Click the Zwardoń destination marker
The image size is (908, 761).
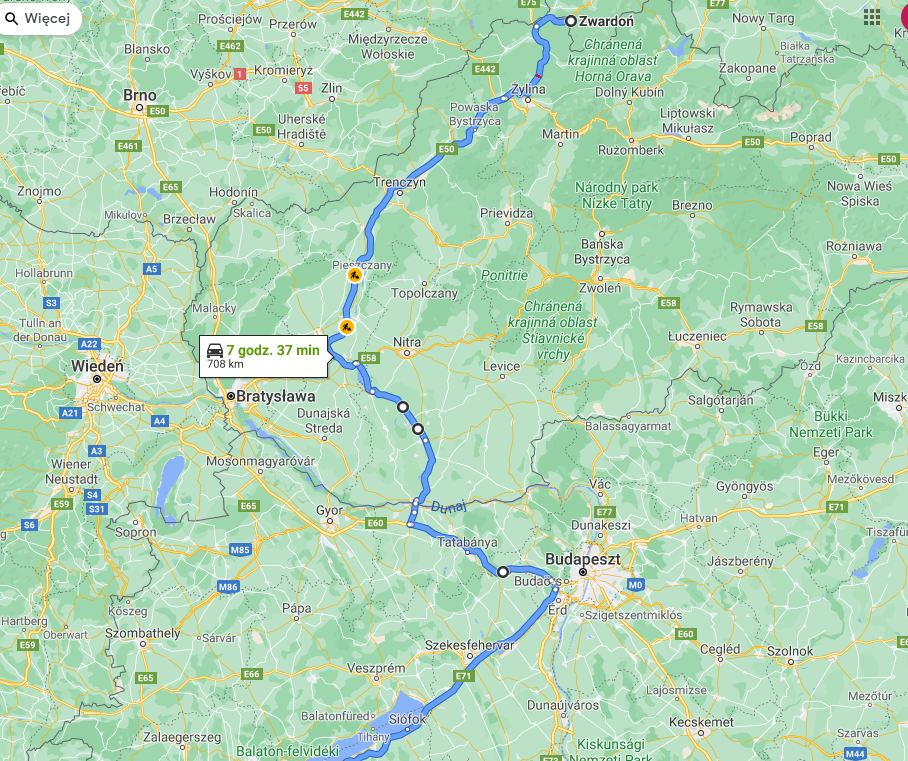(x=571, y=21)
